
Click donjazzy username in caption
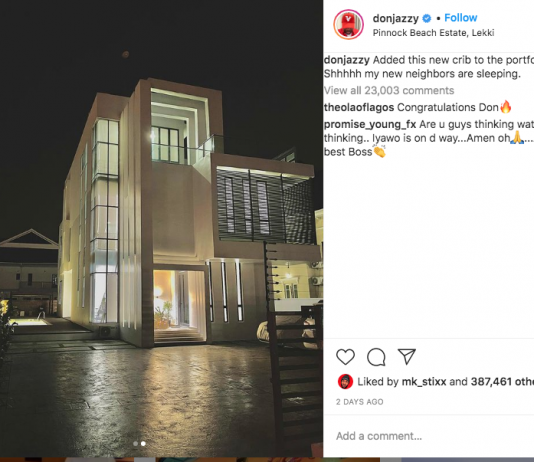click(347, 60)
